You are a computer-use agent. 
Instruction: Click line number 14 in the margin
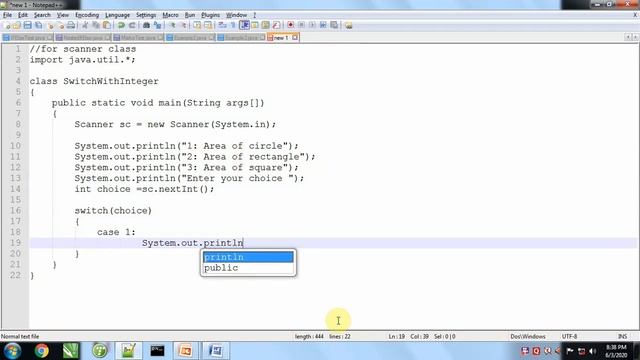tap(16, 189)
